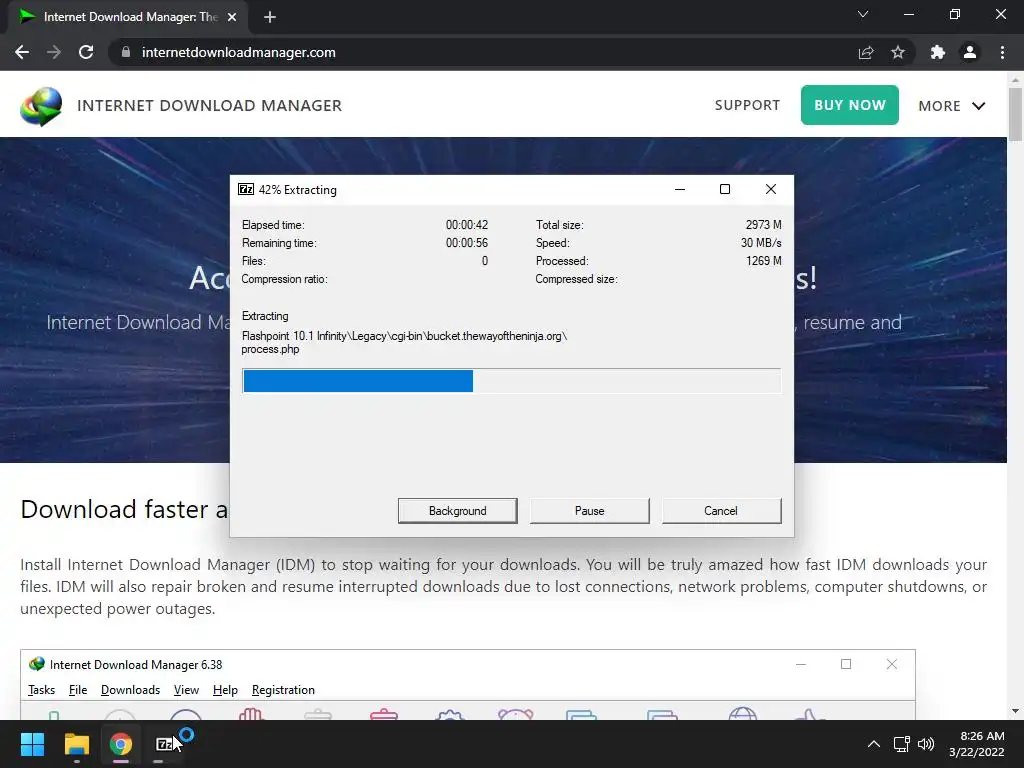Click the network tray icon

pos(902,744)
